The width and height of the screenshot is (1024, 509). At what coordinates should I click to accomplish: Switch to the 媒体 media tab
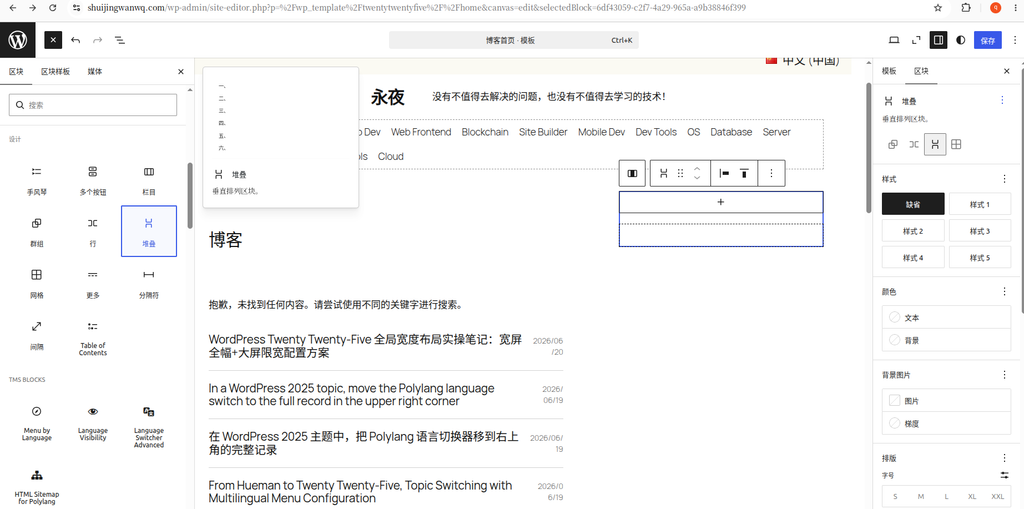pyautogui.click(x=95, y=71)
